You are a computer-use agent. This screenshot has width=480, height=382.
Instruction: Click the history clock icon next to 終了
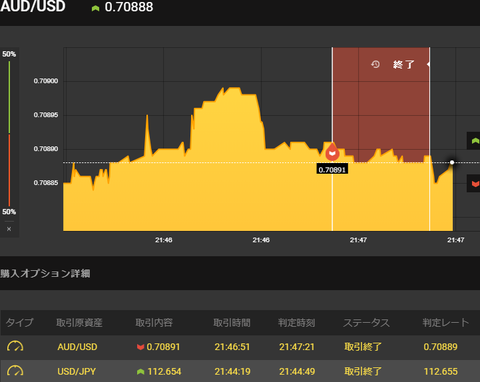[x=375, y=64]
